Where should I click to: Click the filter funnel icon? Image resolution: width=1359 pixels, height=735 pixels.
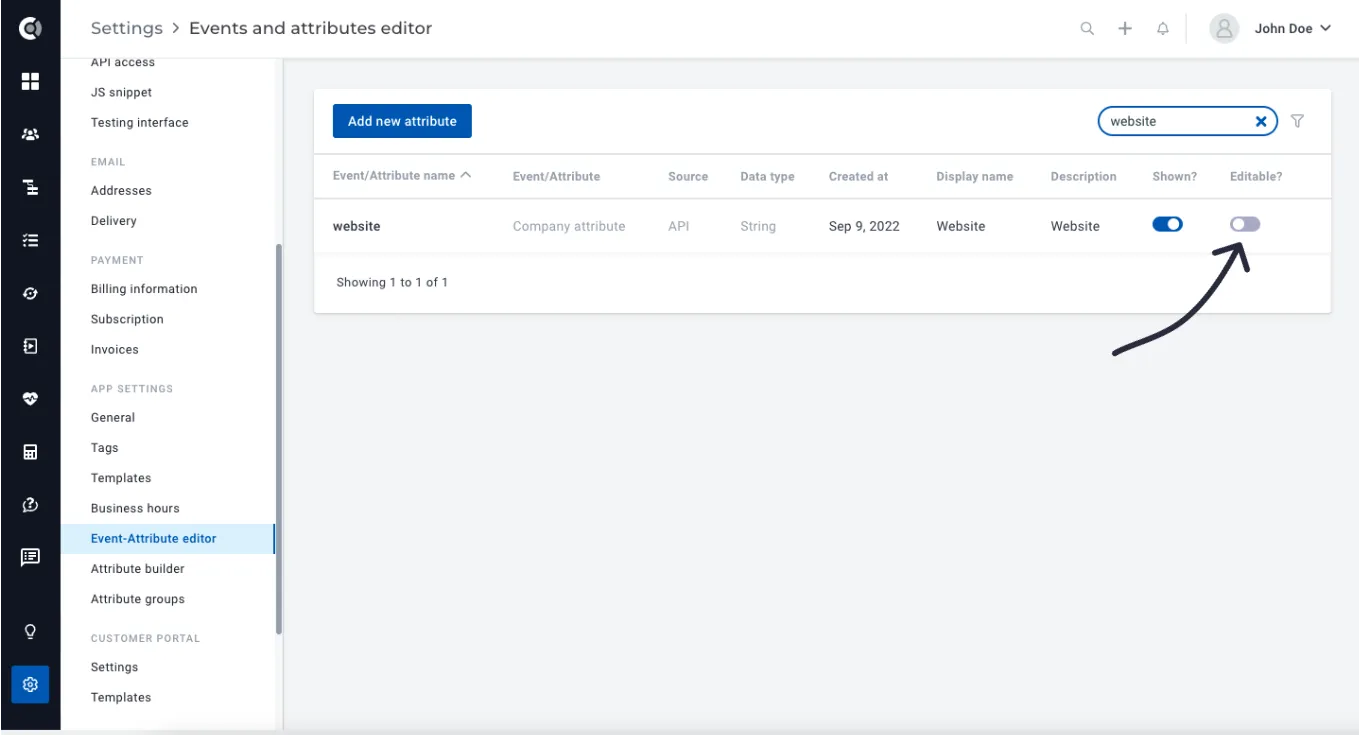(1297, 121)
